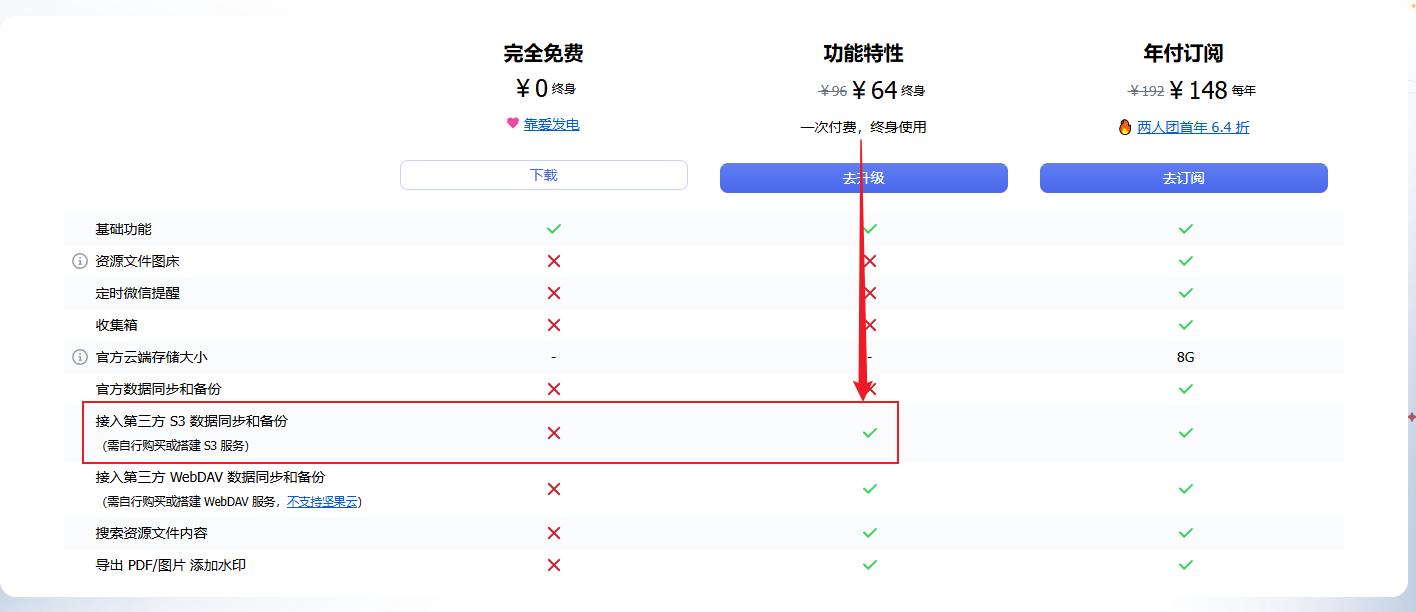Screen dimensions: 1416x612
Task: Open the 两人团首年 6.4 折 link
Action: pyautogui.click(x=1193, y=127)
